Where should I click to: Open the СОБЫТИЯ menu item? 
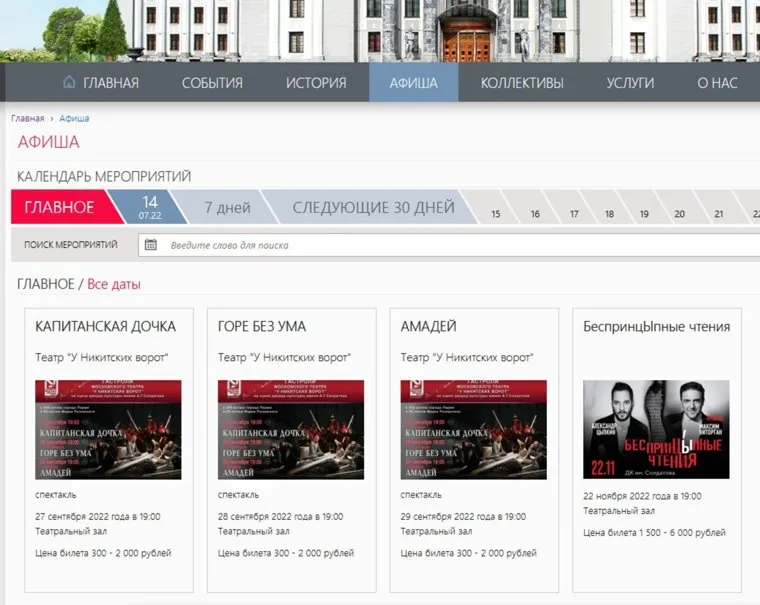[212, 83]
